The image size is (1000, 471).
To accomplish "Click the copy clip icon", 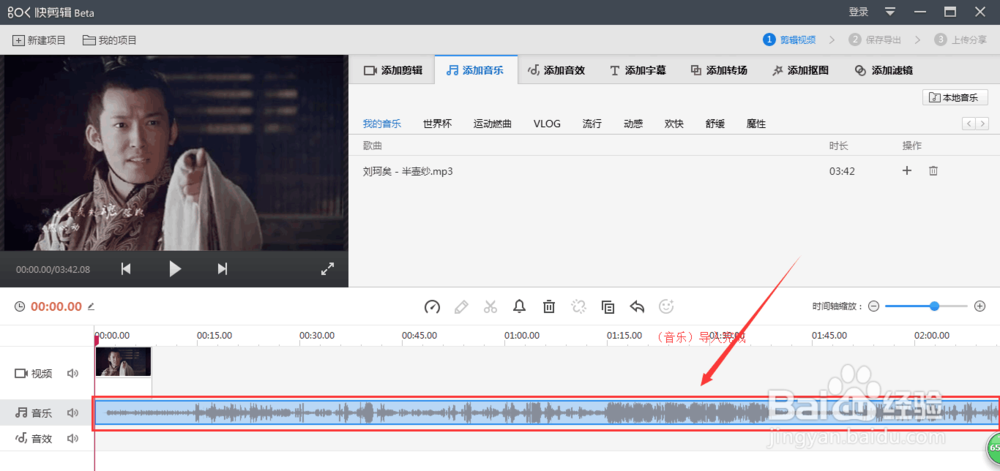I will [608, 307].
